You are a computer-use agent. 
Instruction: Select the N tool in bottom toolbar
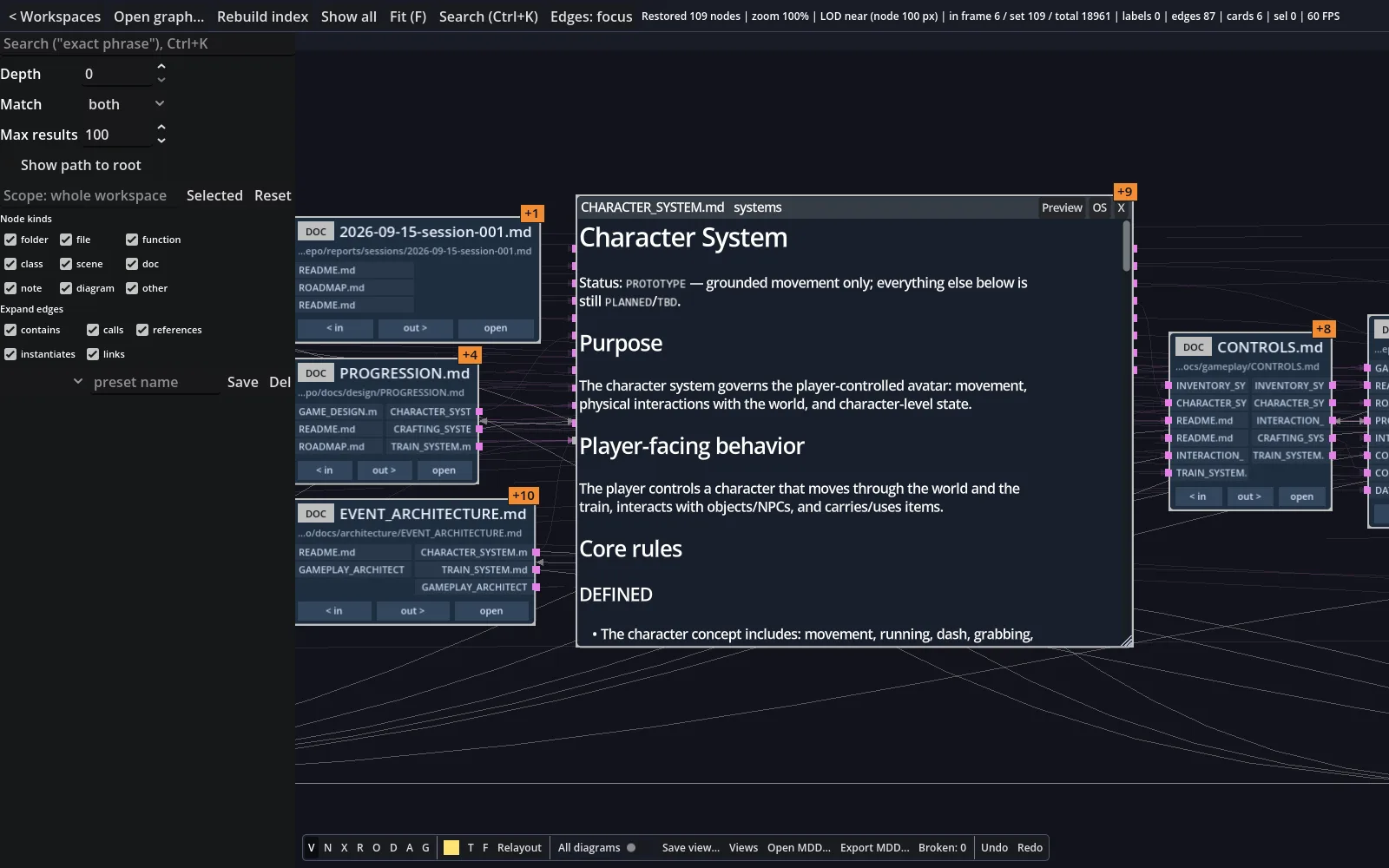pyautogui.click(x=327, y=848)
